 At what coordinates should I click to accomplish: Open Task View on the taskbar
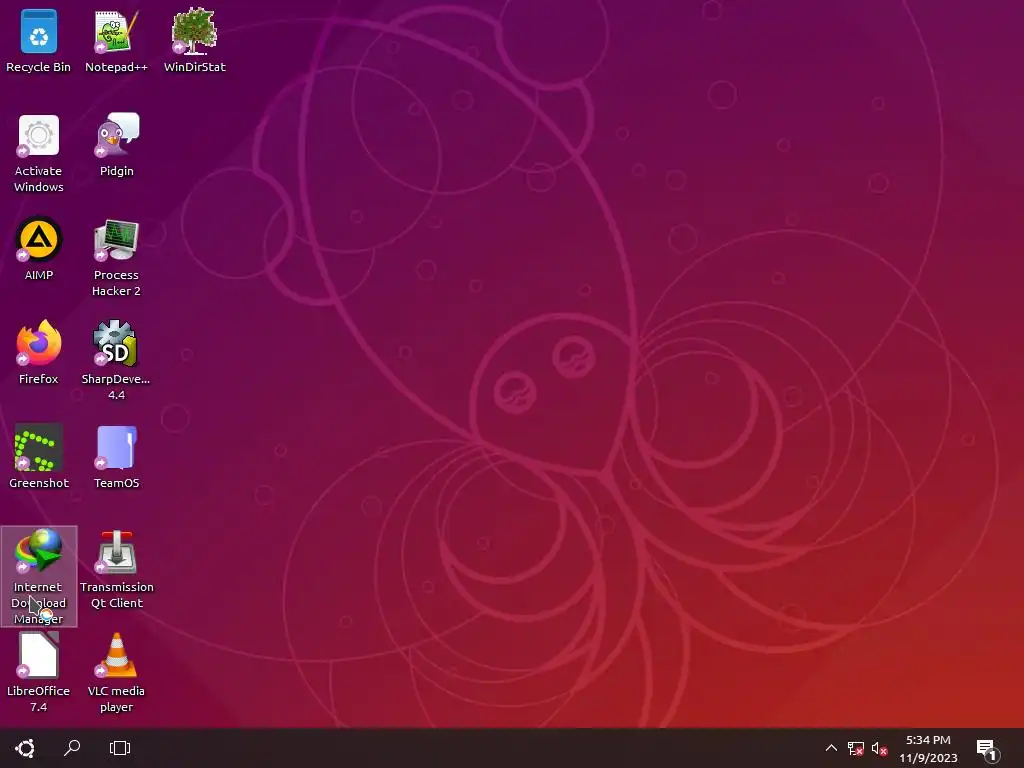pos(120,748)
